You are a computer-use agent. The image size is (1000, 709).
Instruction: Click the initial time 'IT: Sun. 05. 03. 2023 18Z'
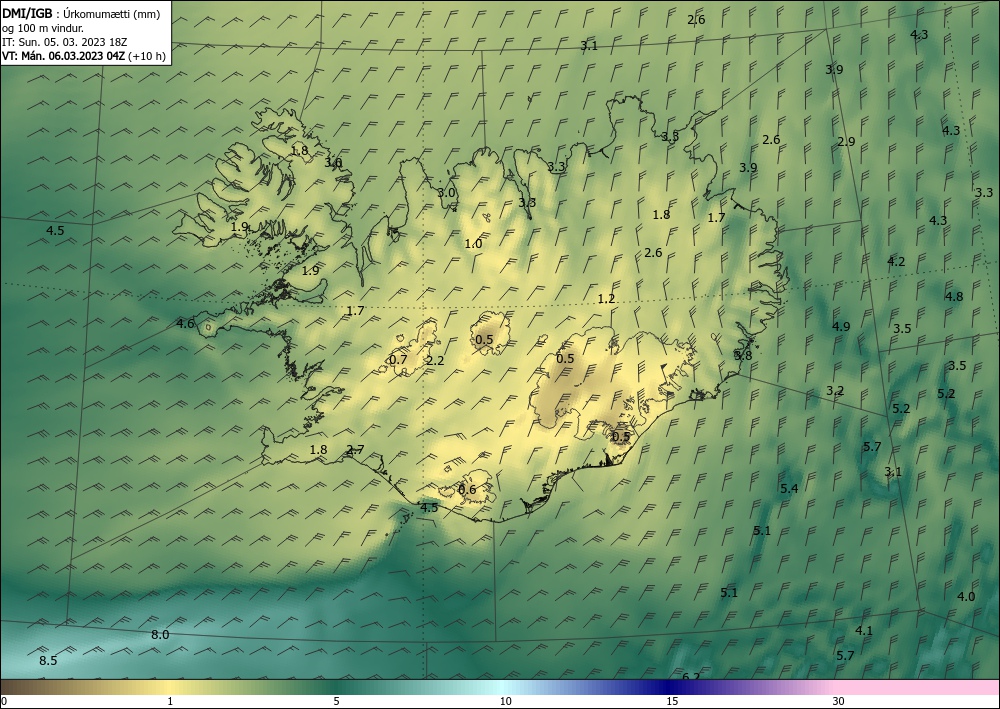[64, 42]
